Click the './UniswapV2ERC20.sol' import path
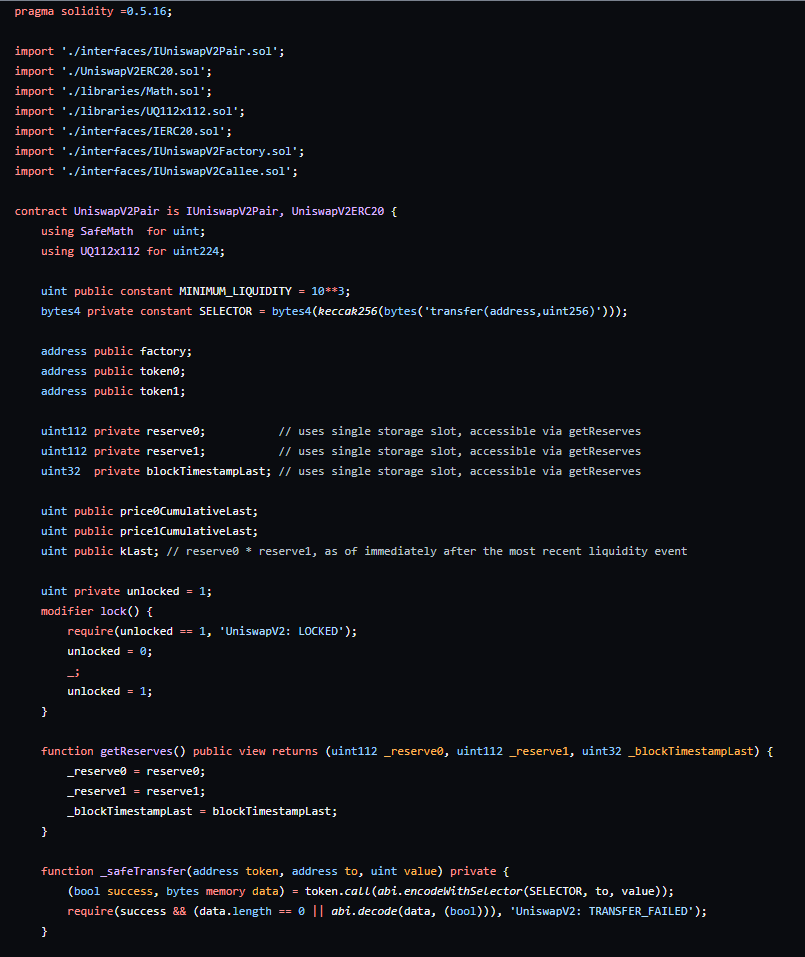Viewport: 805px width, 957px height. coord(134,71)
